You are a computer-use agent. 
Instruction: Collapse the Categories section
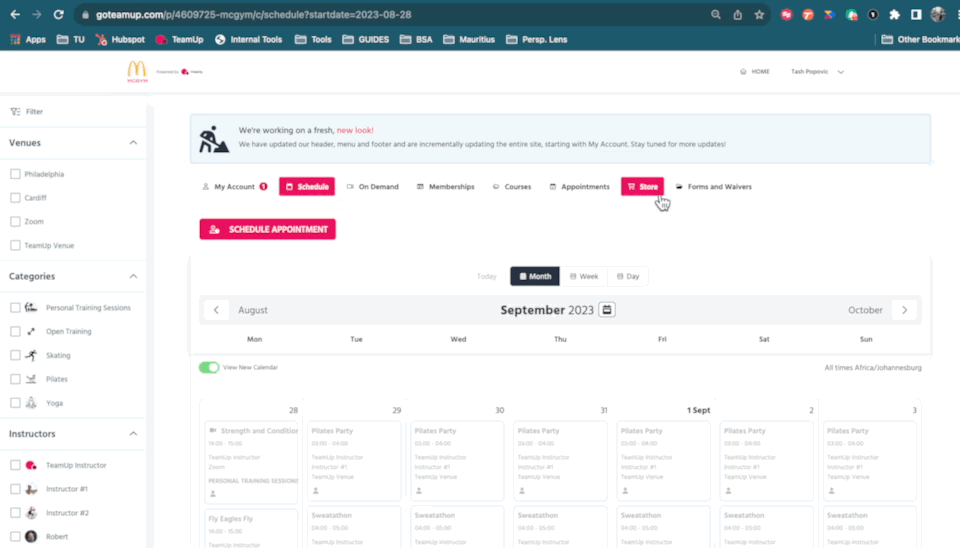coord(133,276)
